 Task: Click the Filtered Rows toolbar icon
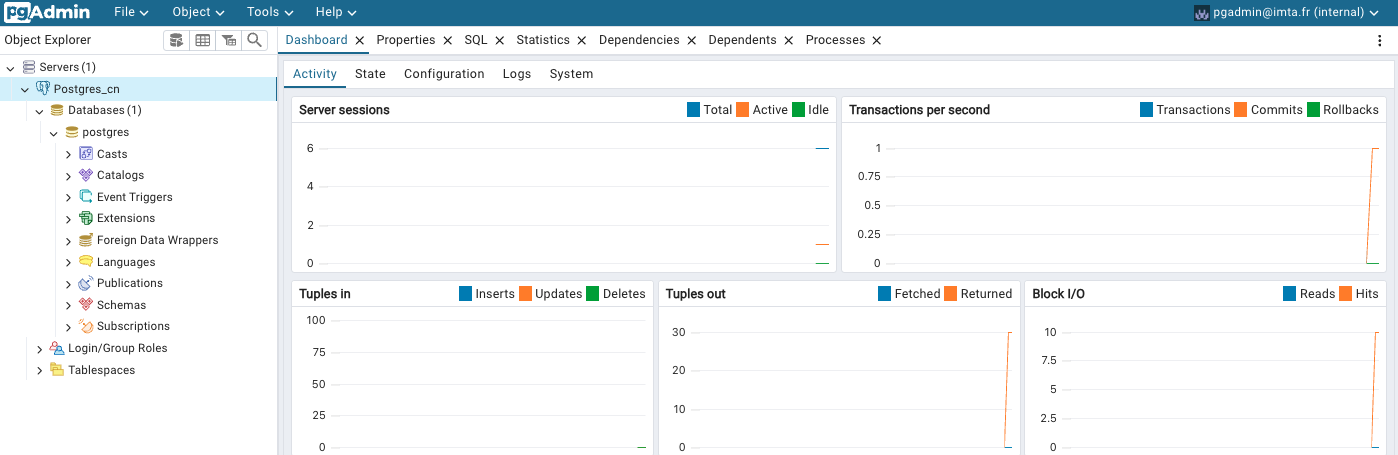[x=229, y=40]
